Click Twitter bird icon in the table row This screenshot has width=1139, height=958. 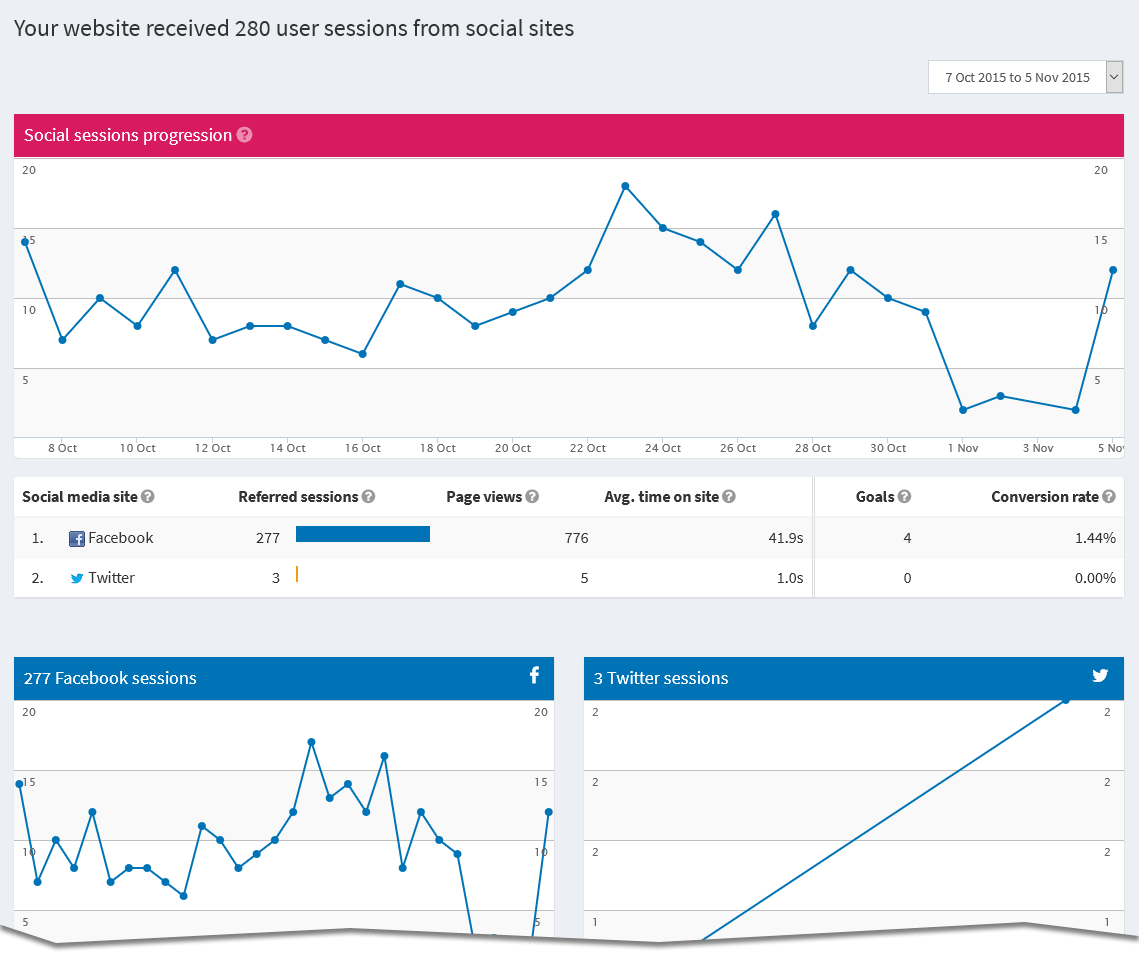[x=77, y=579]
